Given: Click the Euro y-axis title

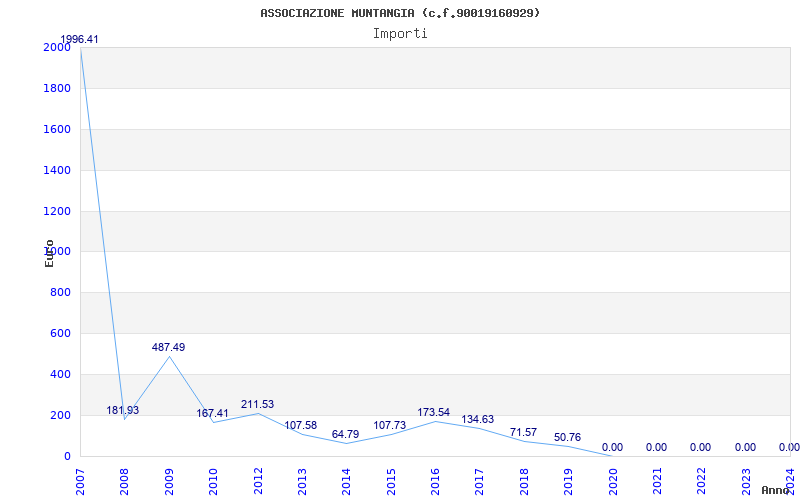Looking at the screenshot, I should tap(49, 253).
